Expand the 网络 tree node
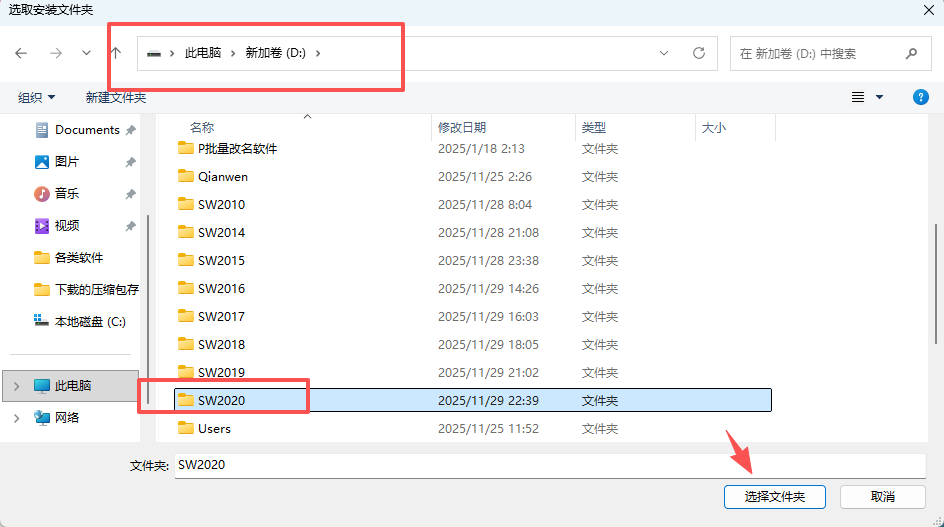This screenshot has height=527, width=944. (16, 417)
